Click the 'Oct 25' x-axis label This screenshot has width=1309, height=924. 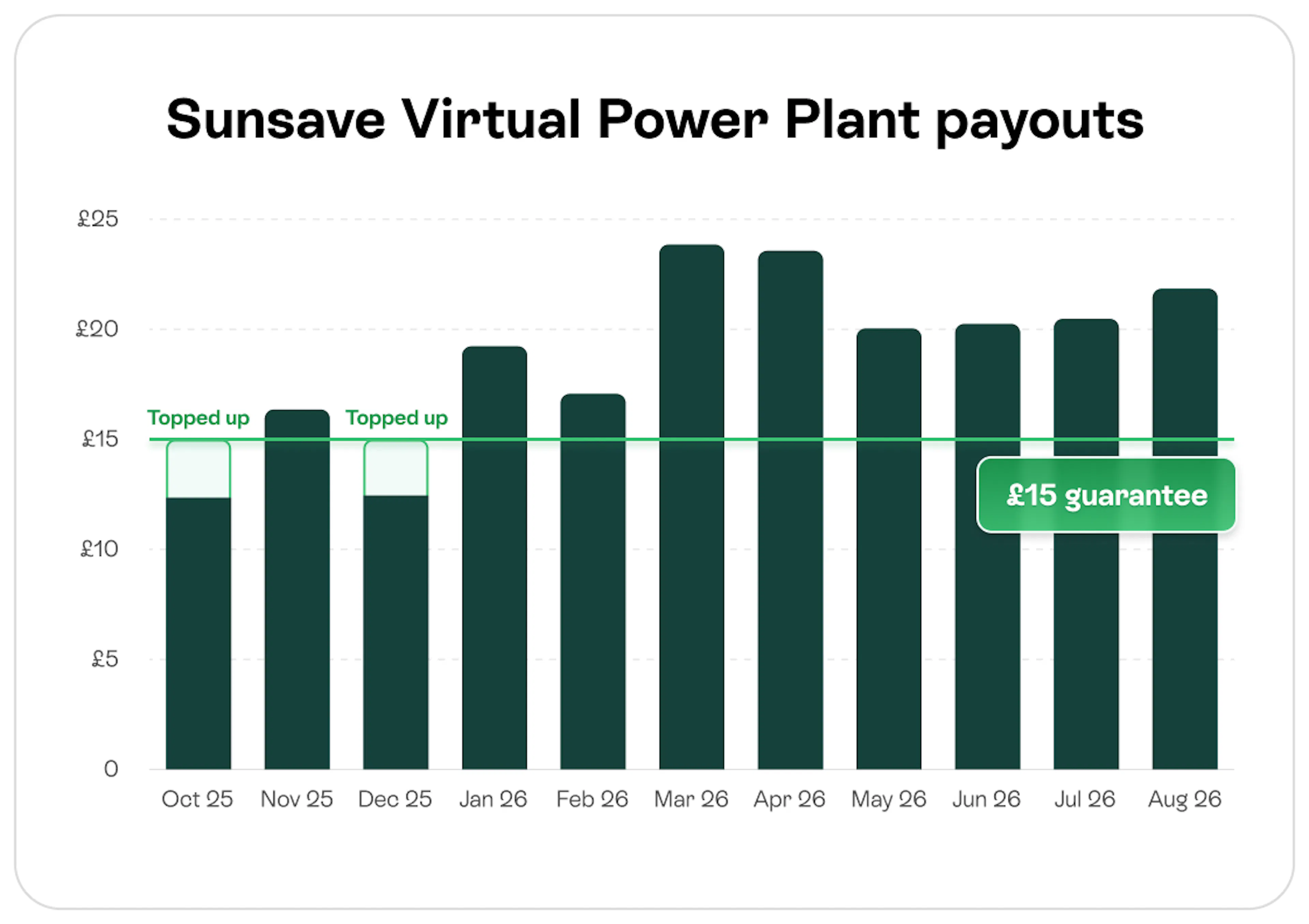click(197, 799)
